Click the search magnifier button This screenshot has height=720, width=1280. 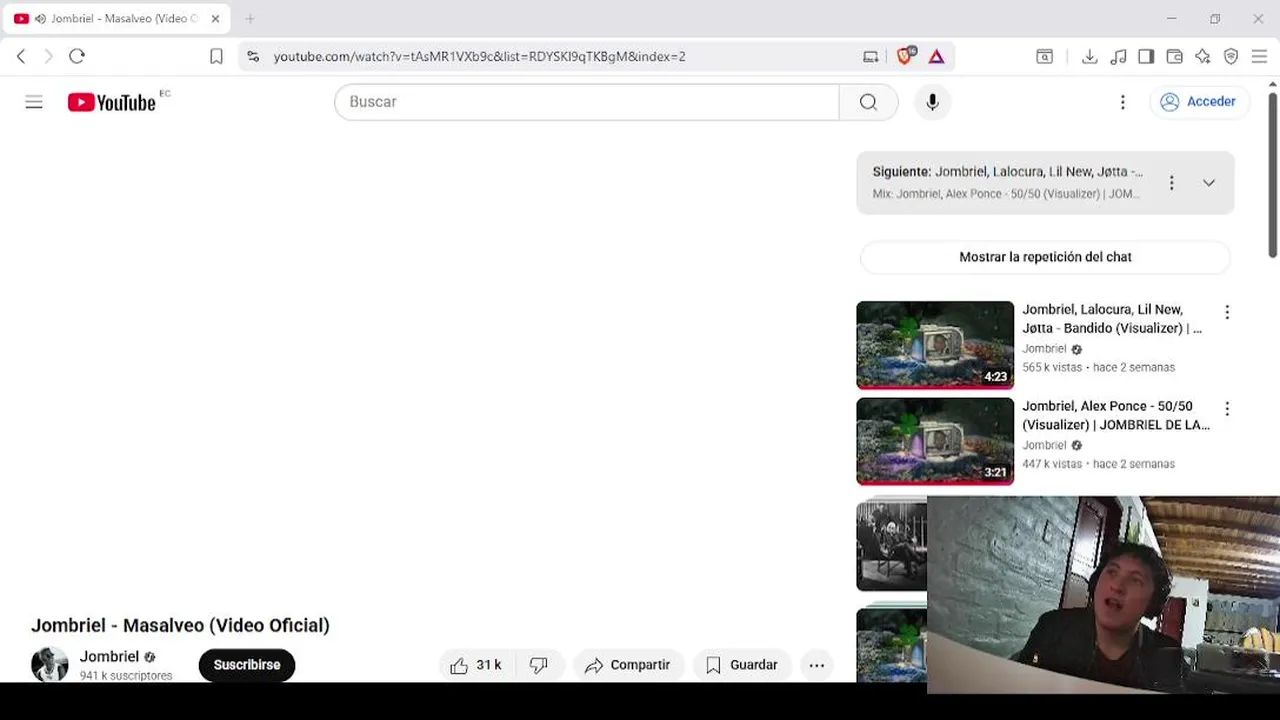[868, 102]
